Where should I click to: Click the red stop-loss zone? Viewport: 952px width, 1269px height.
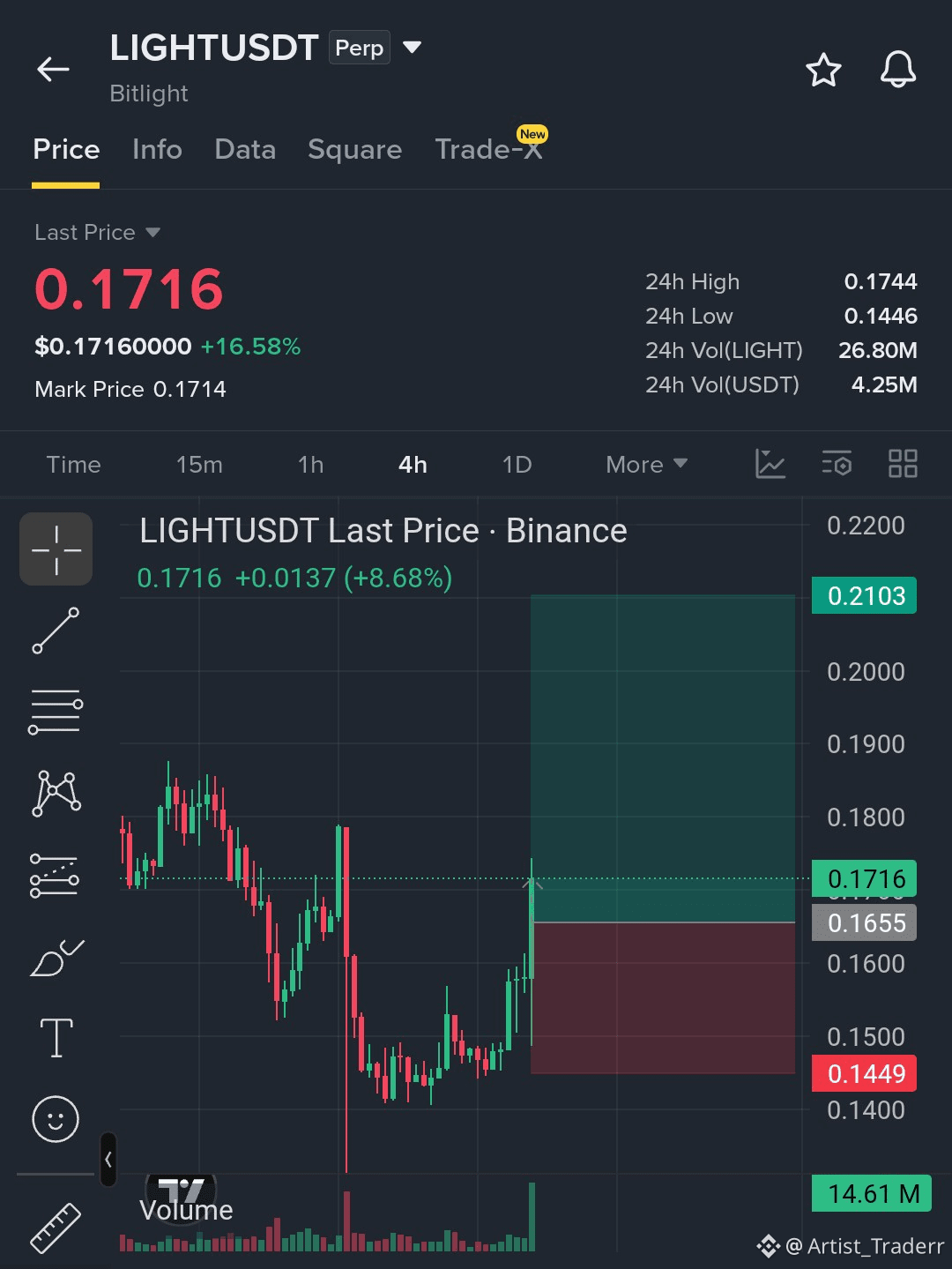pos(663,998)
